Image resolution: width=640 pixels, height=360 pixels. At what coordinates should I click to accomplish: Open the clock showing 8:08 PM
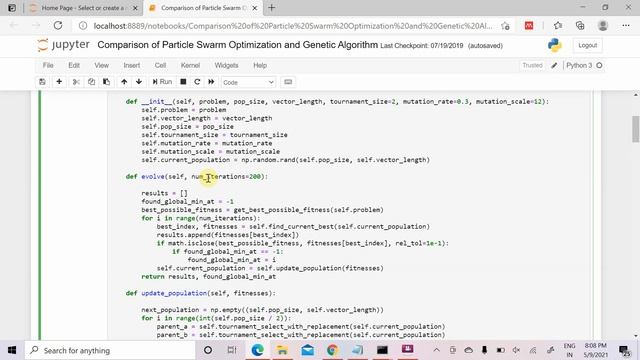click(596, 350)
